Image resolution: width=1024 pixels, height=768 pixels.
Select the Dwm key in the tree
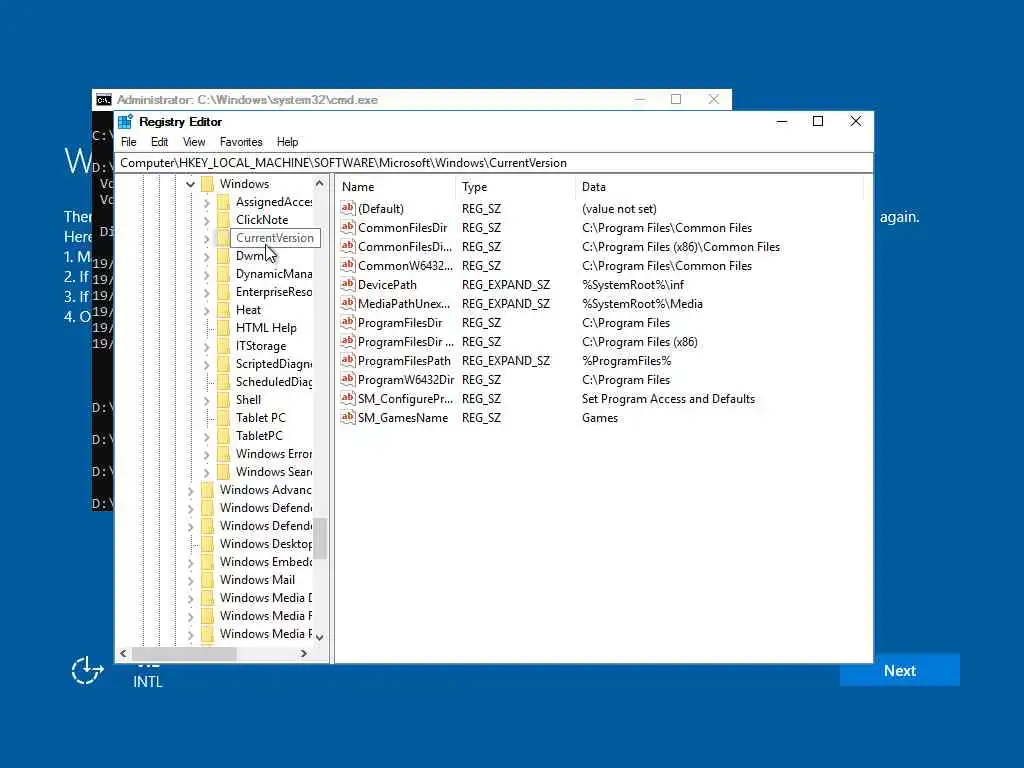click(249, 256)
